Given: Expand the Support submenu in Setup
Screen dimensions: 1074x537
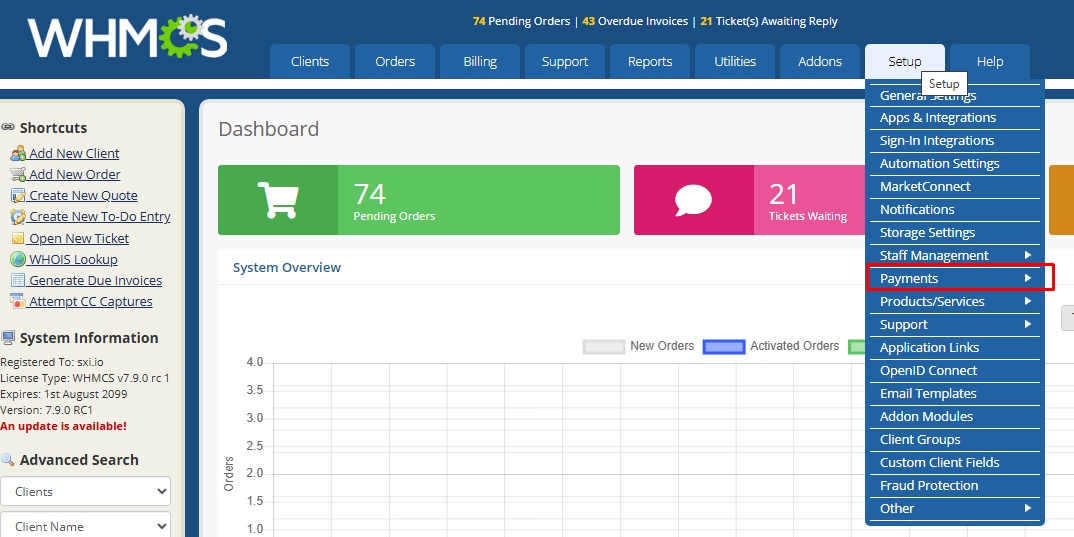Looking at the screenshot, I should 956,325.
